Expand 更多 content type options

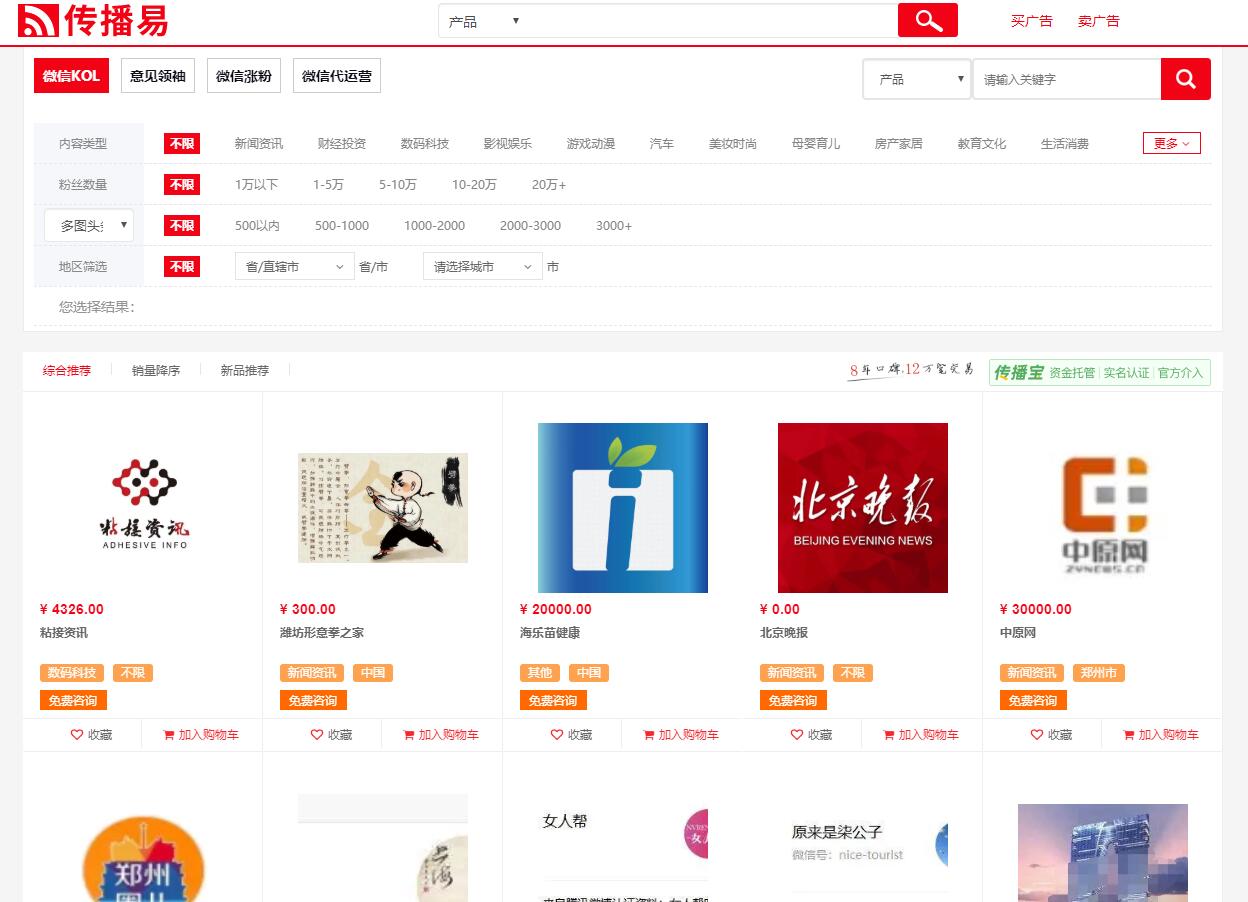[1171, 143]
